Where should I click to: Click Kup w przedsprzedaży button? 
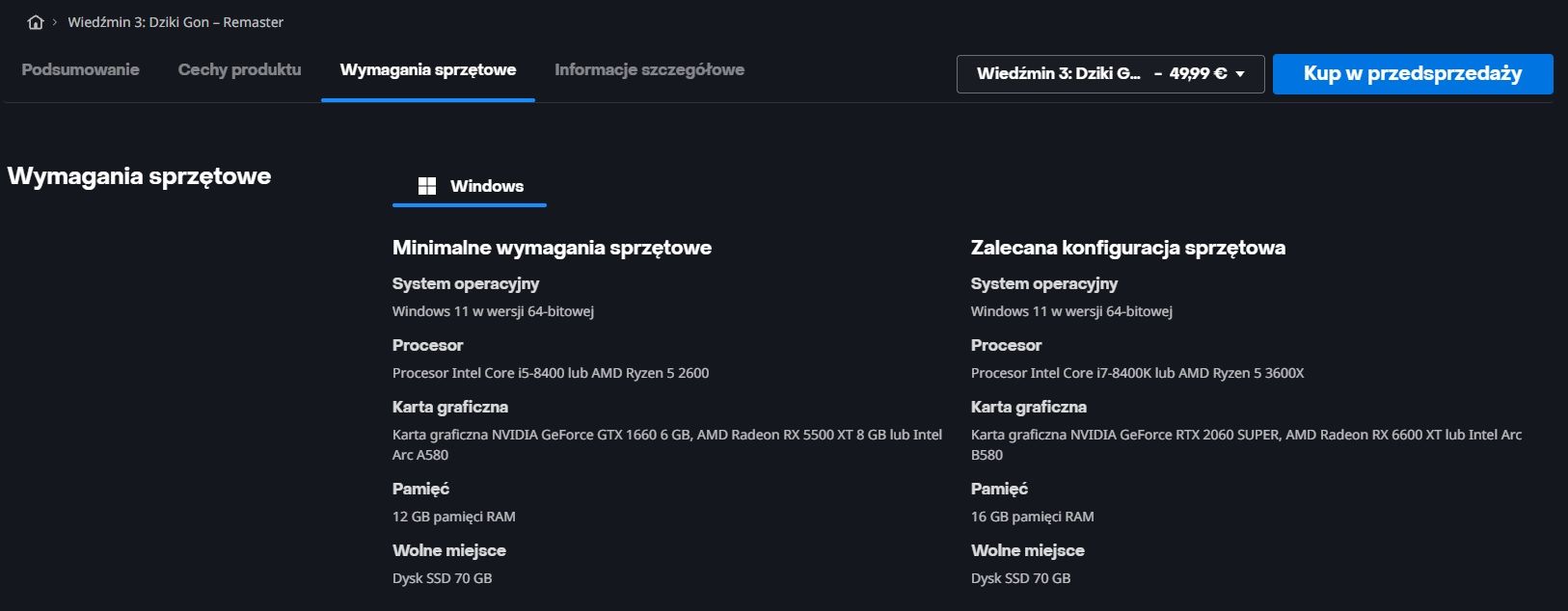tap(1413, 74)
